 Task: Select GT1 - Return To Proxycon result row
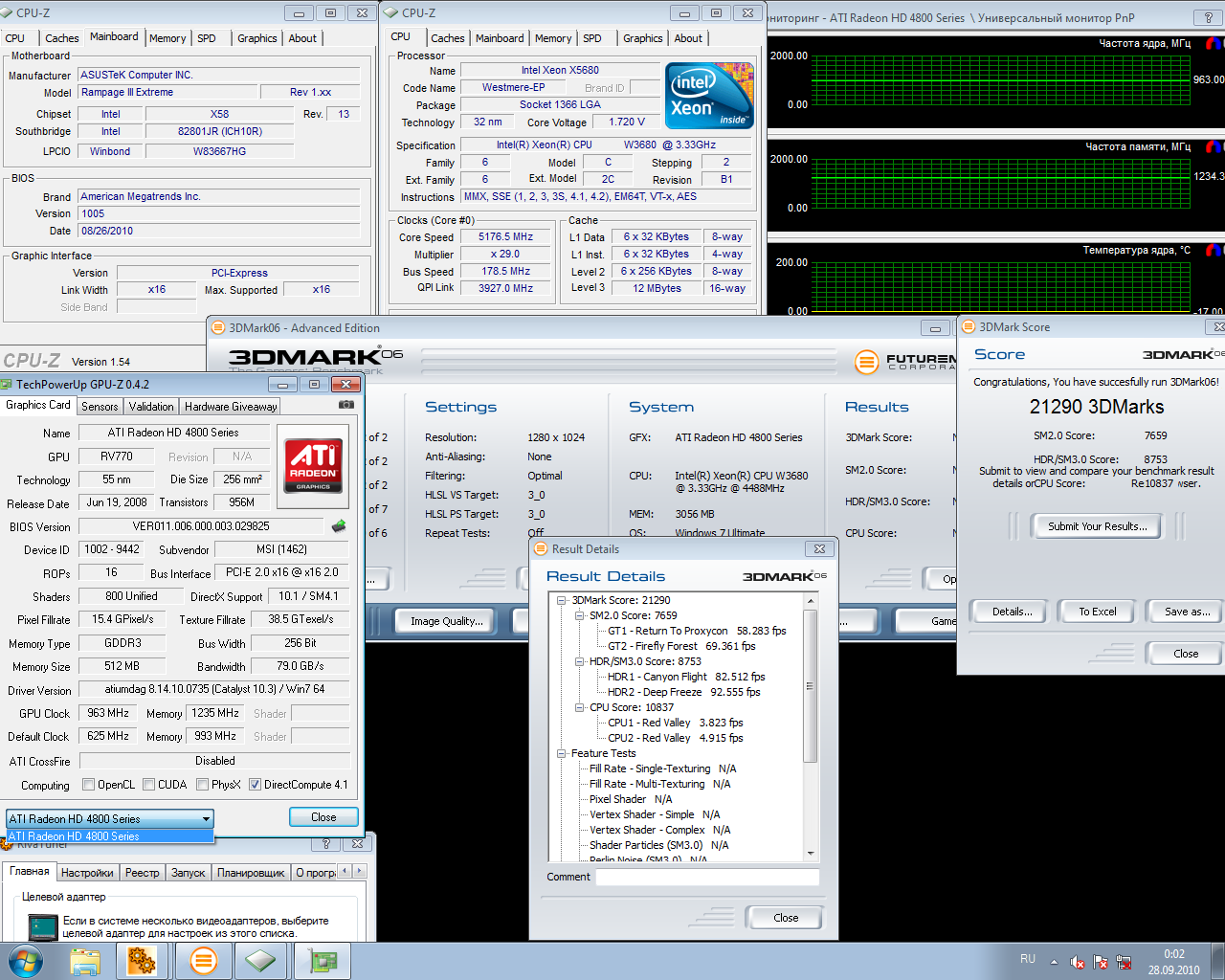pos(696,631)
